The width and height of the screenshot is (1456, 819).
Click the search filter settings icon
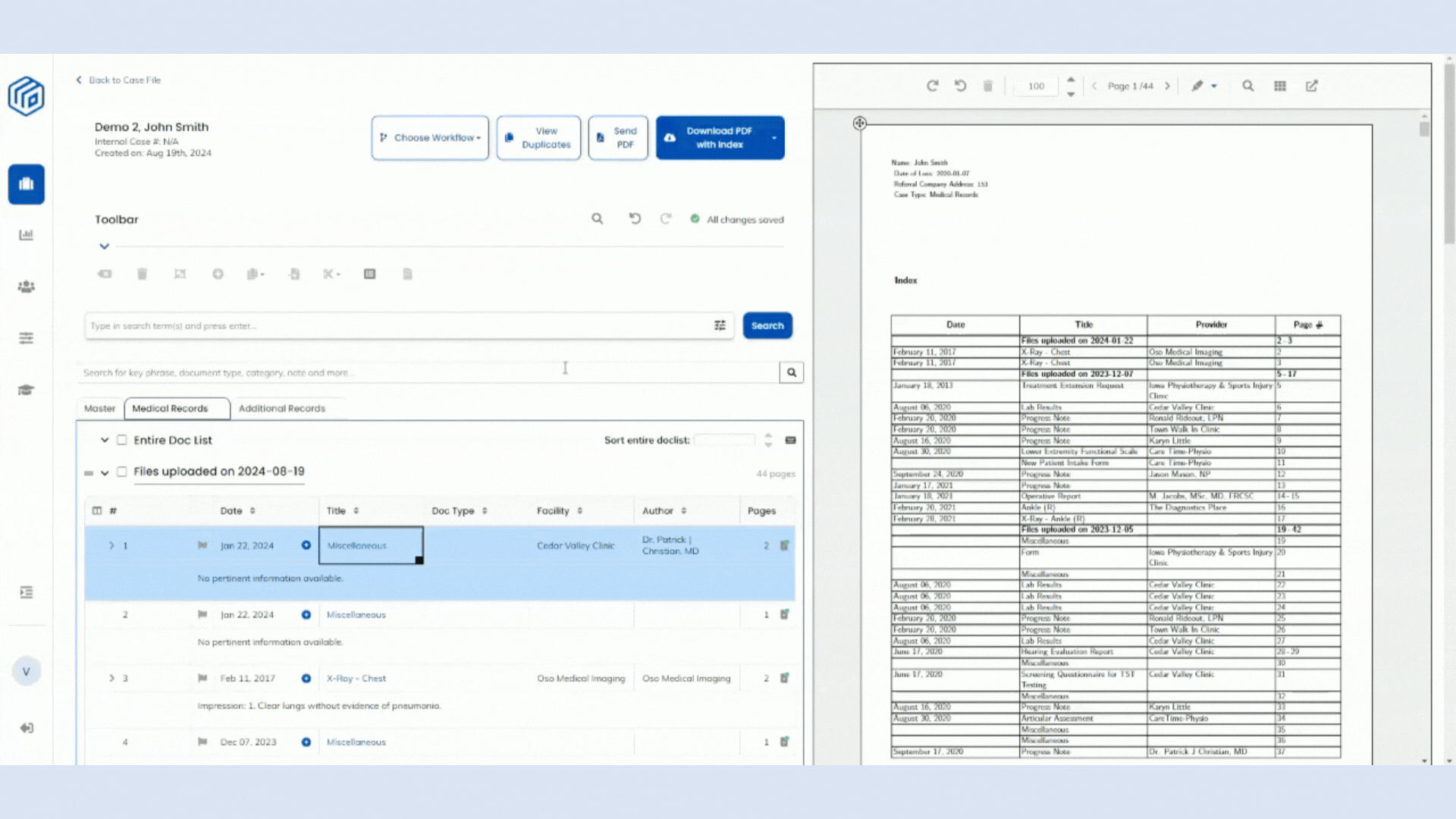(x=720, y=325)
